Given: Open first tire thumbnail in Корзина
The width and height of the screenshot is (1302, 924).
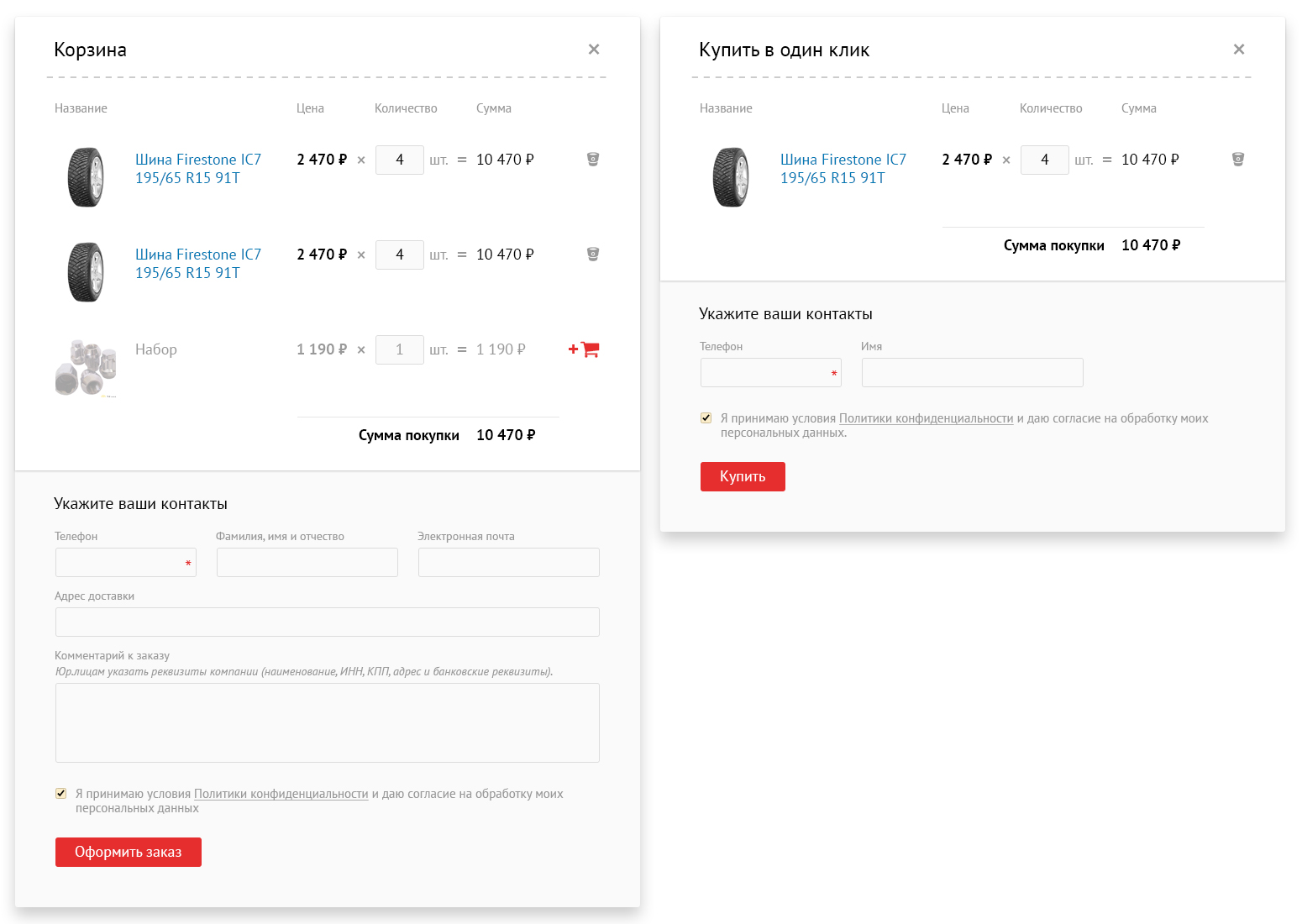Looking at the screenshot, I should click(x=86, y=177).
